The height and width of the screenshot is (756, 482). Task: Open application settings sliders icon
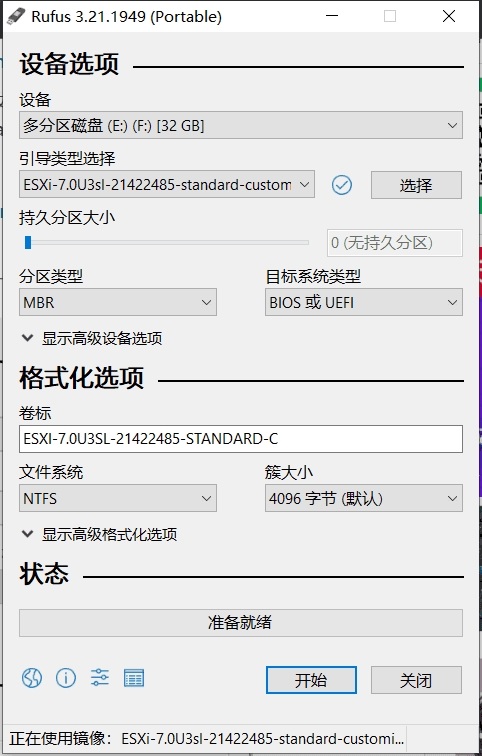pyautogui.click(x=100, y=678)
